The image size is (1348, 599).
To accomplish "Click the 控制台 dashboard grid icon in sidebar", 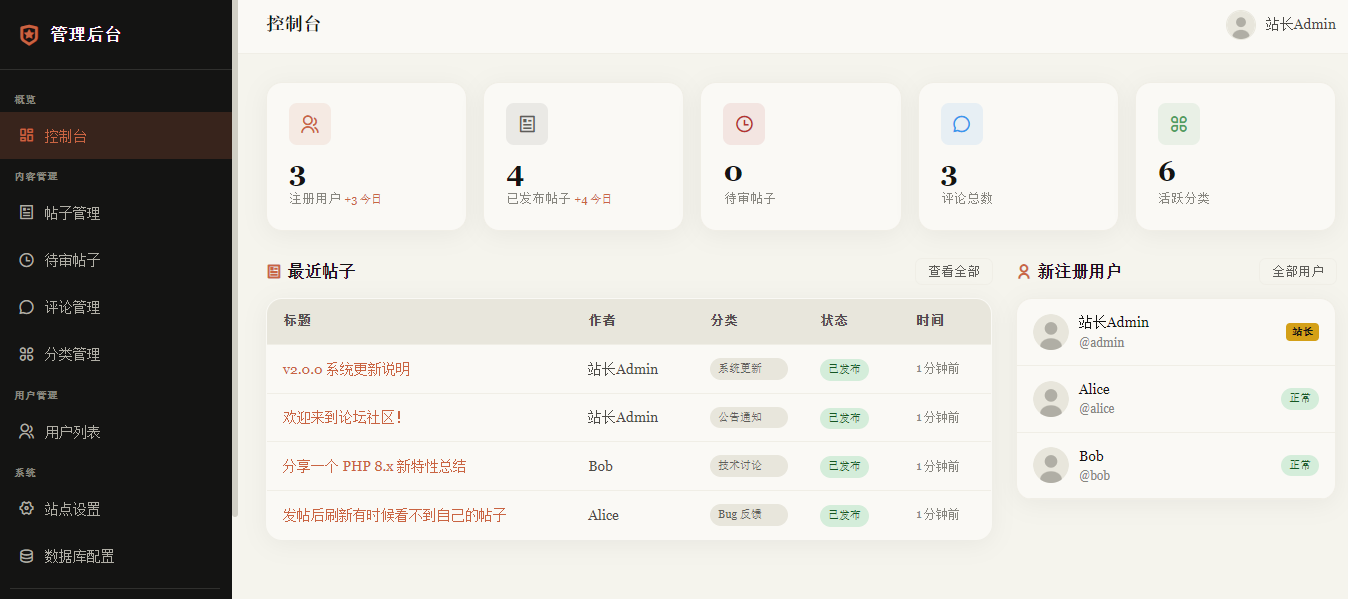I will pos(27,135).
